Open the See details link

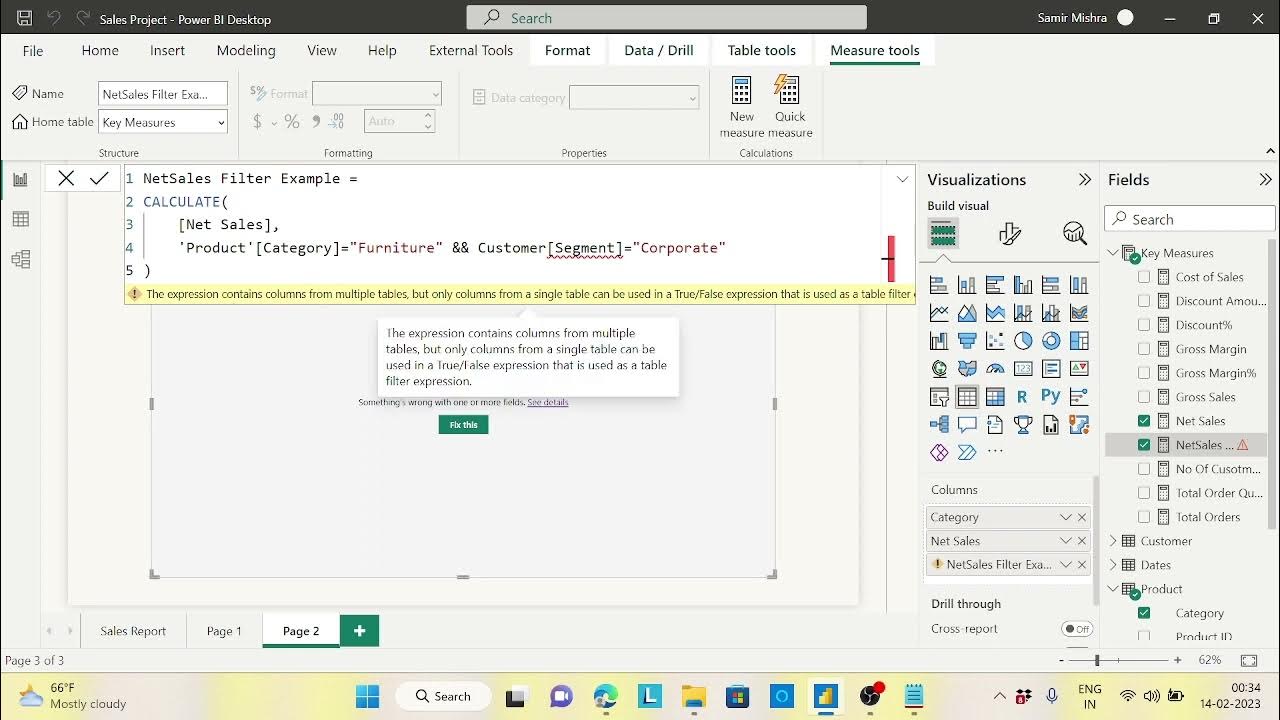(548, 402)
